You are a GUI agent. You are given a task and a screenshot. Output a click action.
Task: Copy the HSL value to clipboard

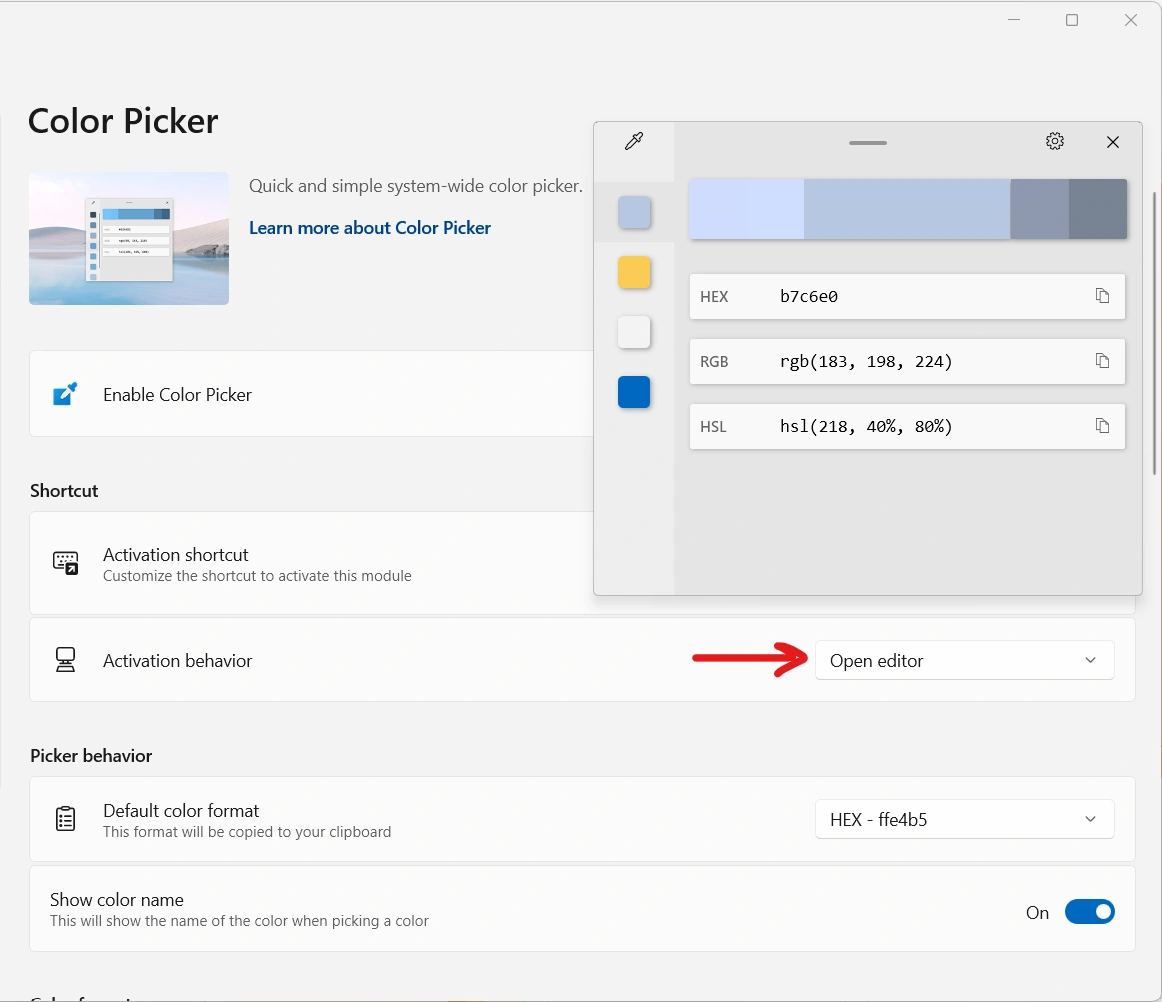click(x=1102, y=426)
